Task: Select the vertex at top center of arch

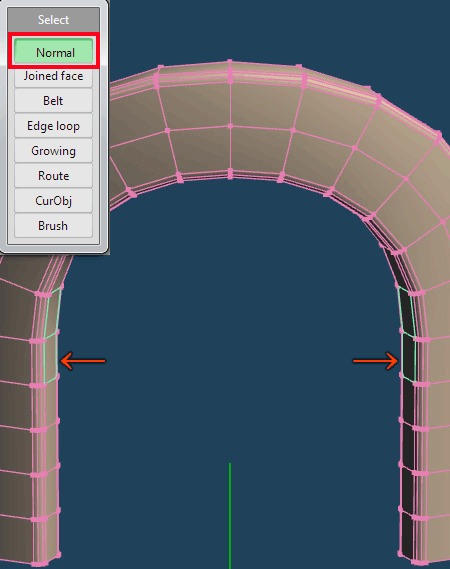Action: tap(230, 61)
